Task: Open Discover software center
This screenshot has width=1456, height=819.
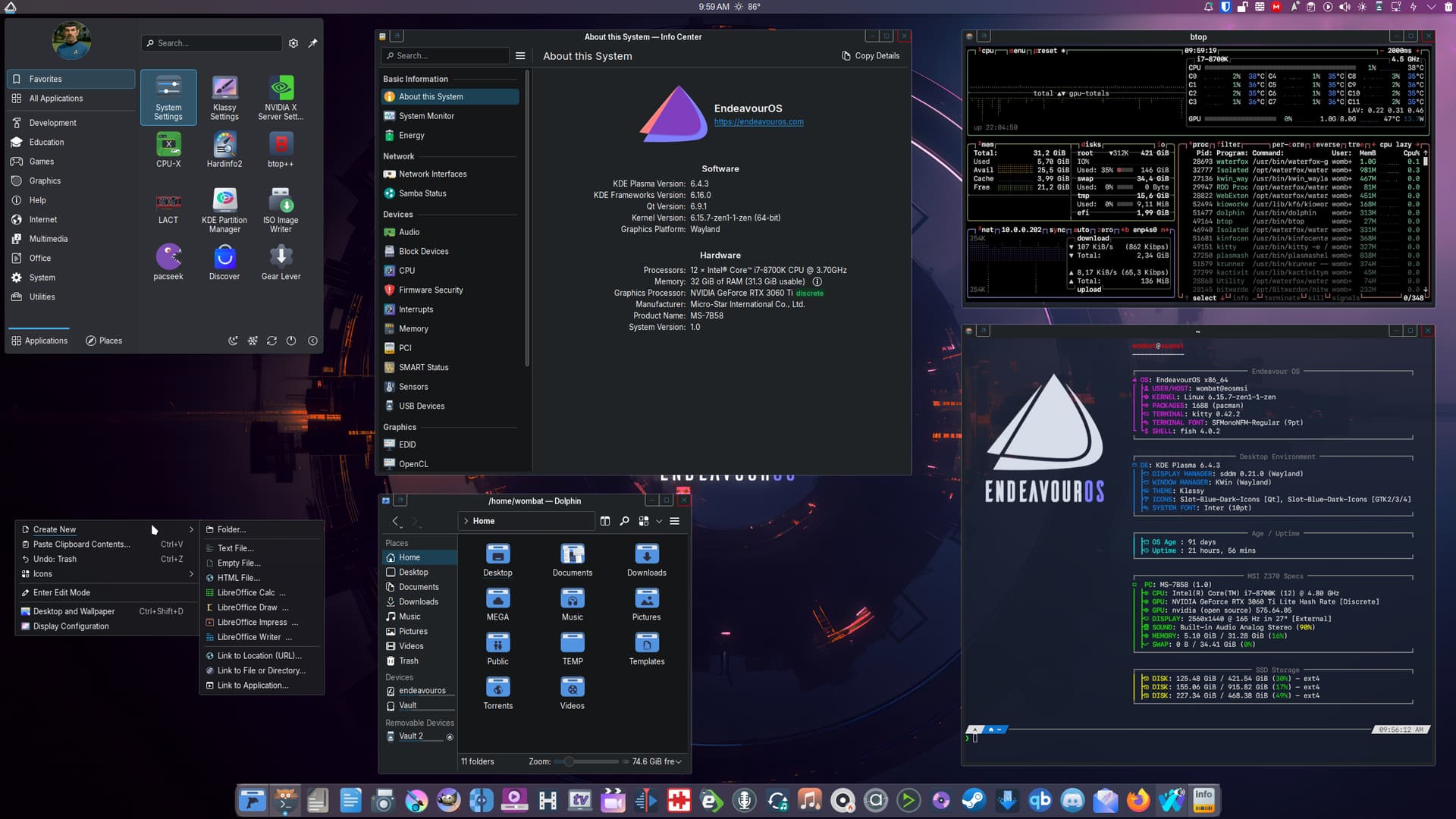Action: point(224,262)
